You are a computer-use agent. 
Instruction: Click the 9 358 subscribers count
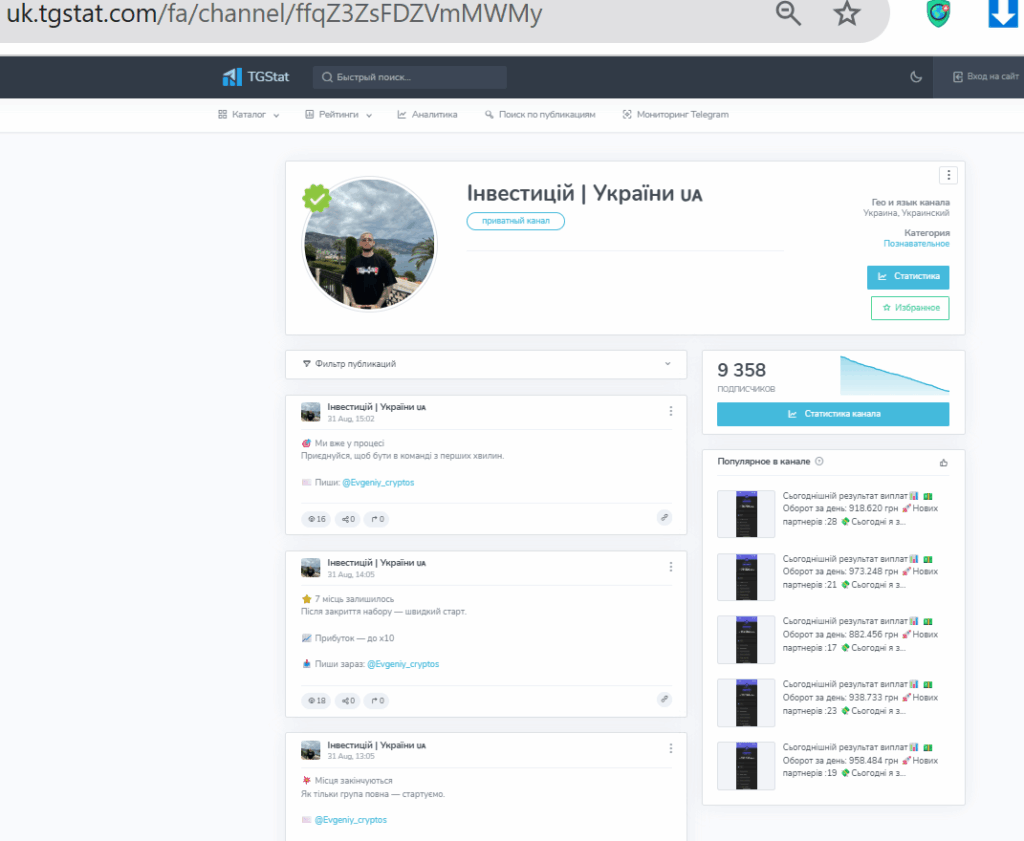point(741,370)
